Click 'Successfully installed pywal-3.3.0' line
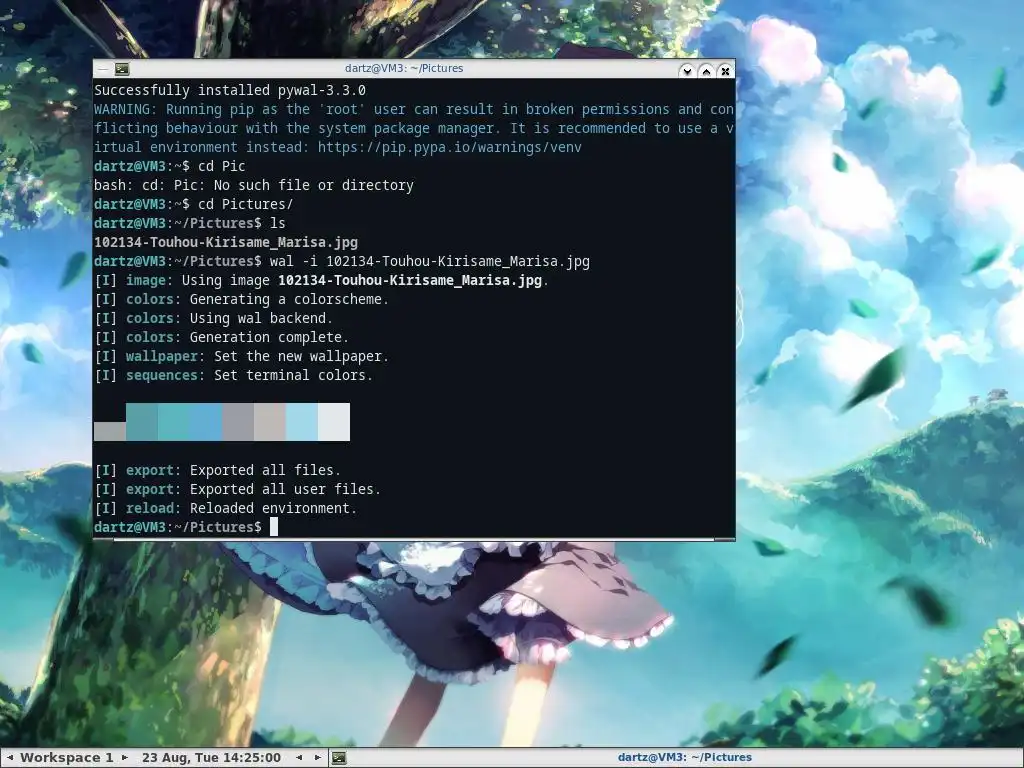 [230, 90]
